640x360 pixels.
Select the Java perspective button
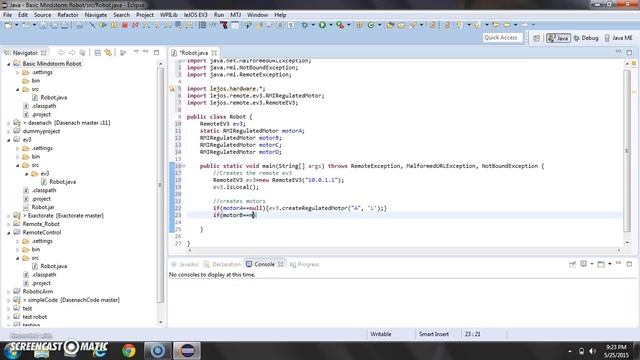coord(558,38)
